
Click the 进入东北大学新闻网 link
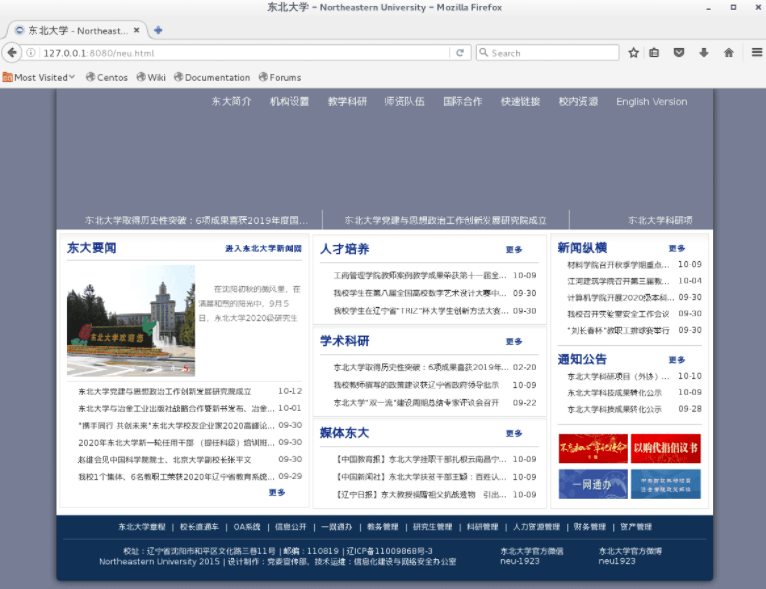(x=263, y=249)
